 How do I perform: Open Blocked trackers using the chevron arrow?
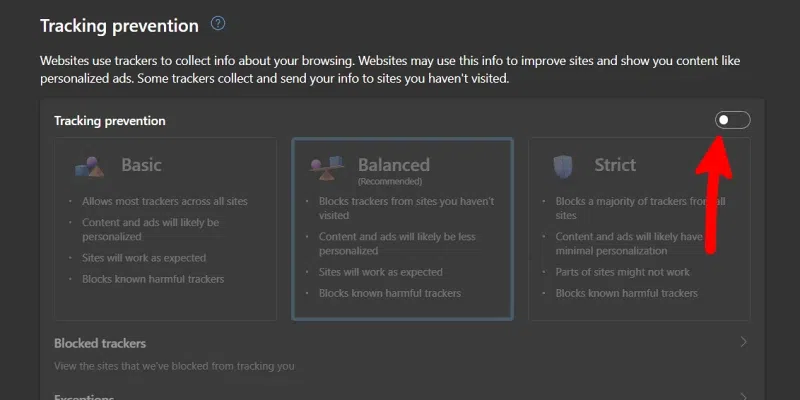pyautogui.click(x=743, y=342)
